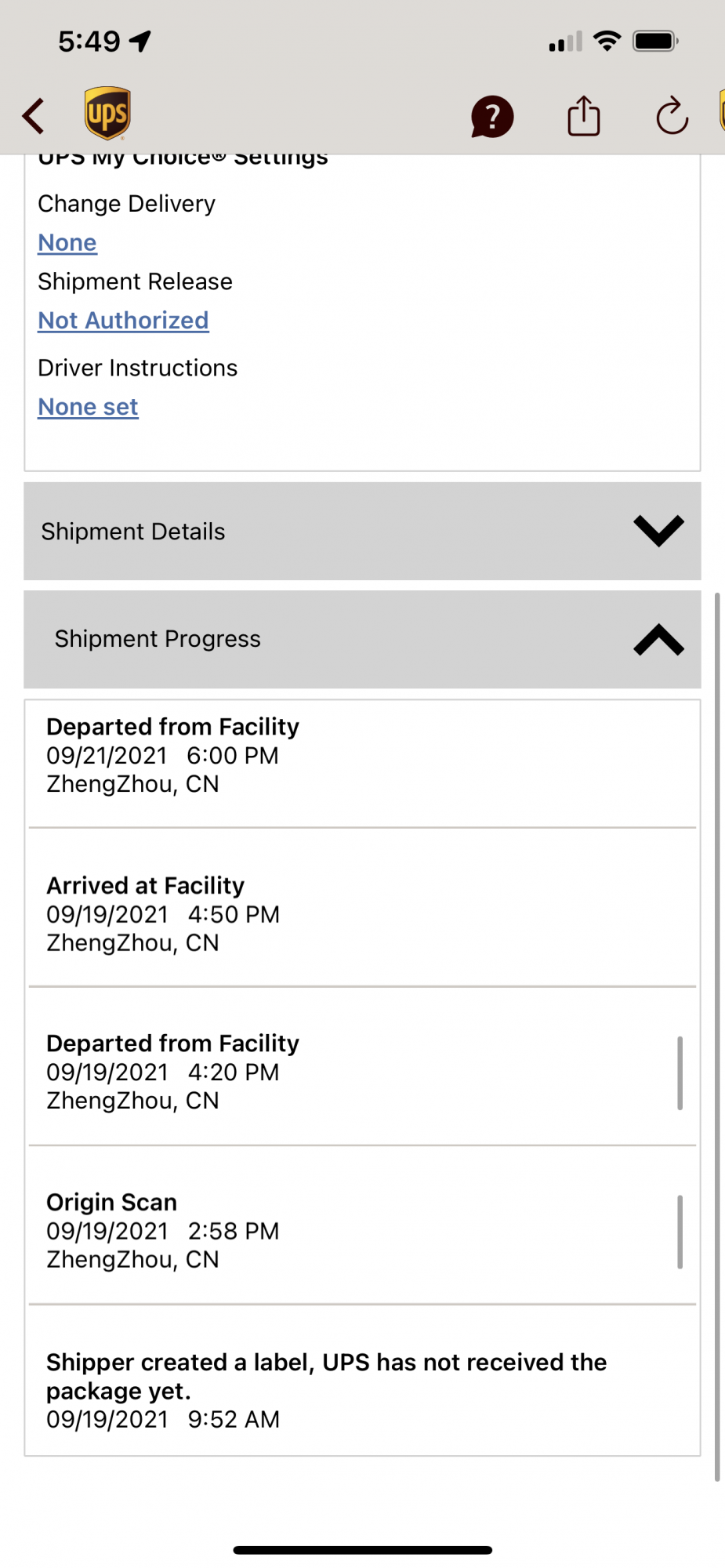
Task: Select the Arrived at Facility 4:50 PM entry
Action: point(162,913)
